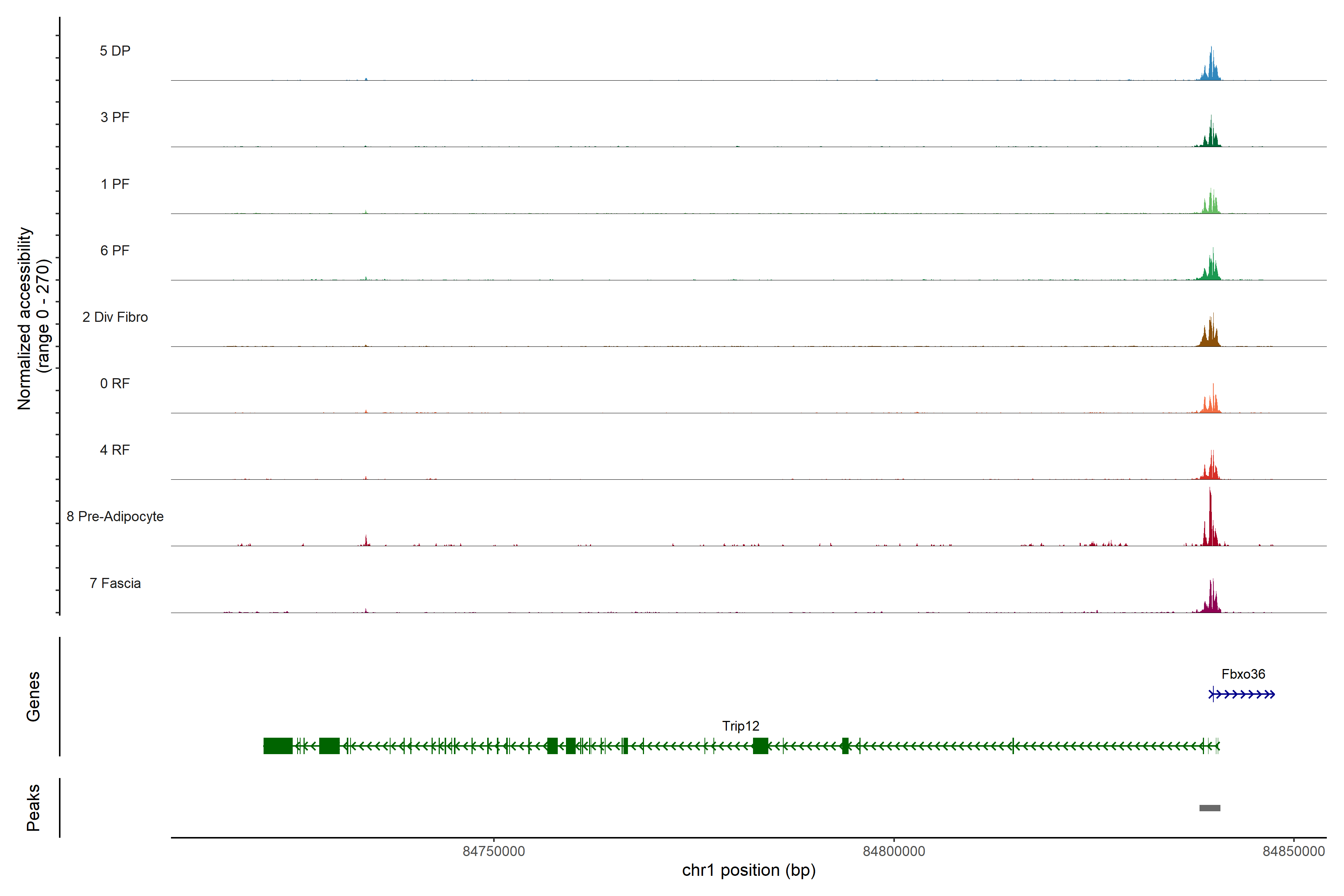Image resolution: width=1344 pixels, height=896 pixels.
Task: Click the 84750000 axis tick label
Action: point(494,852)
